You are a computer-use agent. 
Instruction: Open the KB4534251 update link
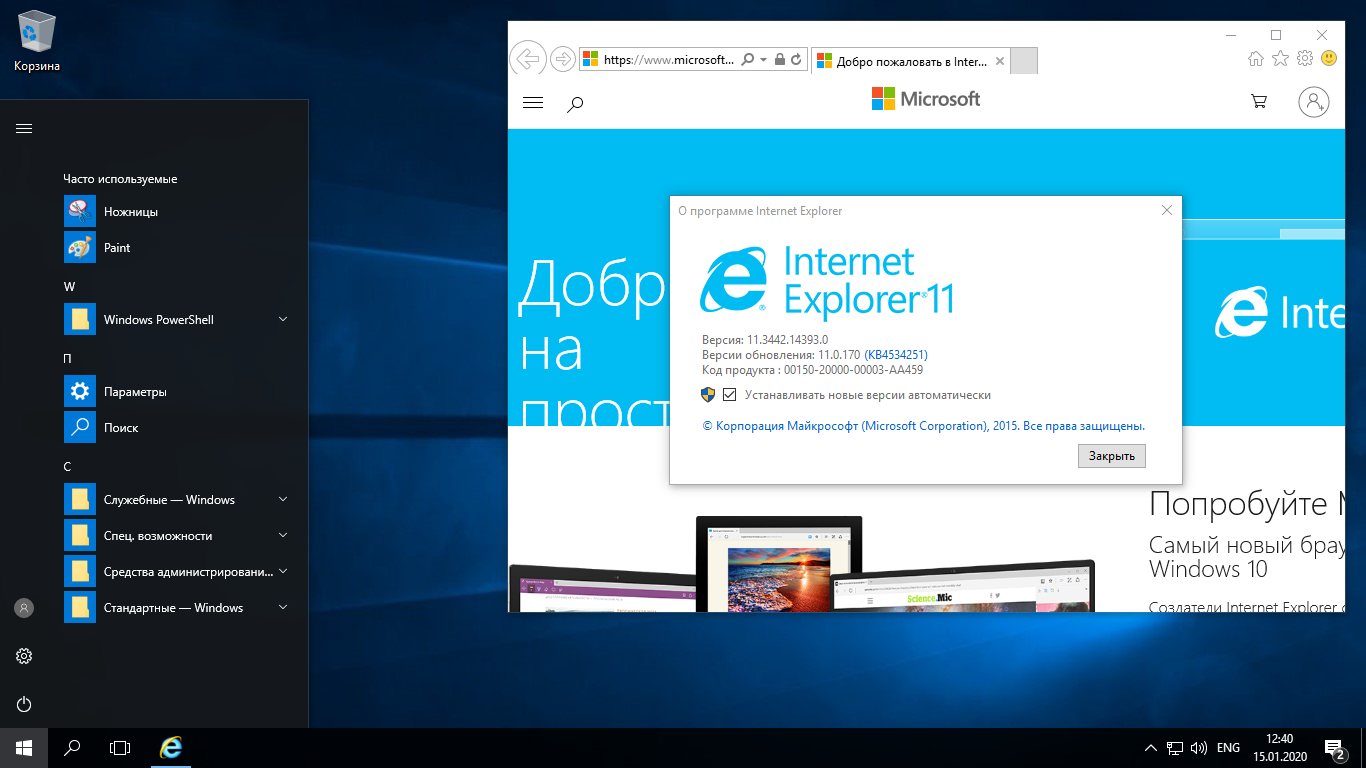click(x=896, y=355)
